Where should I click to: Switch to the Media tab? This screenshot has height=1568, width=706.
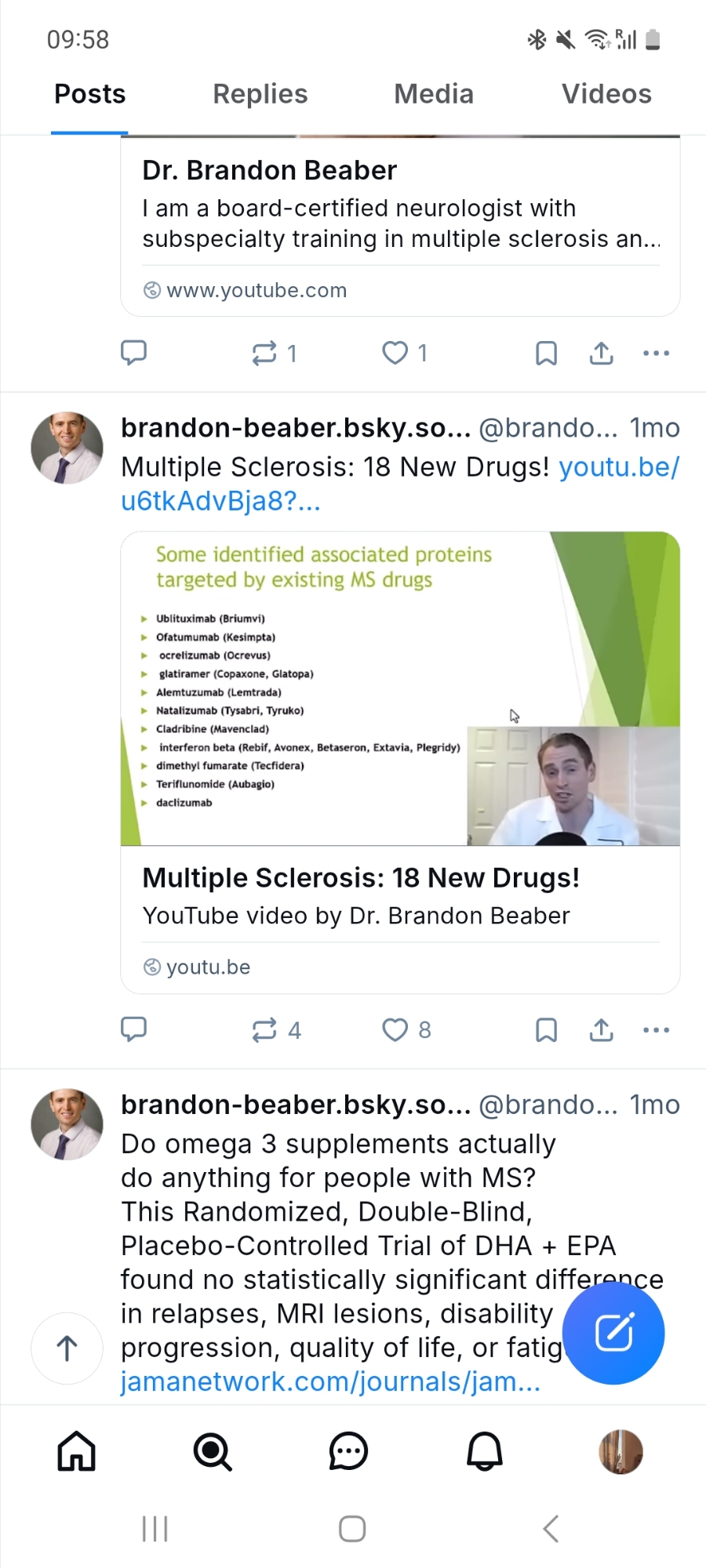tap(434, 94)
